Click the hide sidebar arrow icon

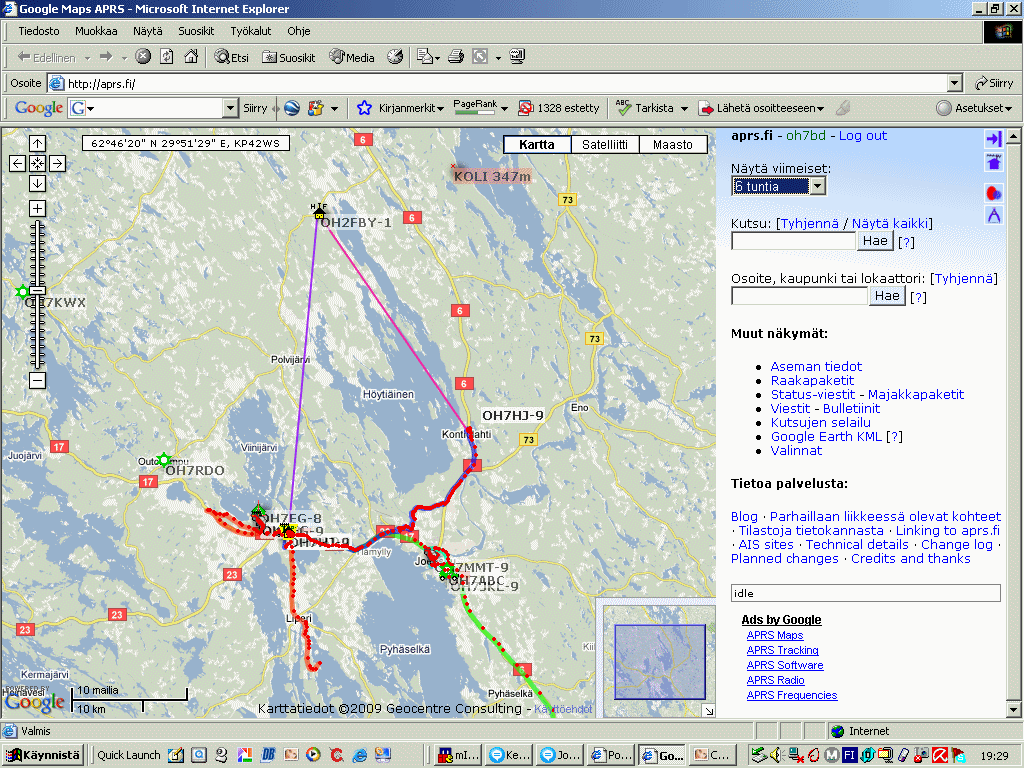click(993, 139)
